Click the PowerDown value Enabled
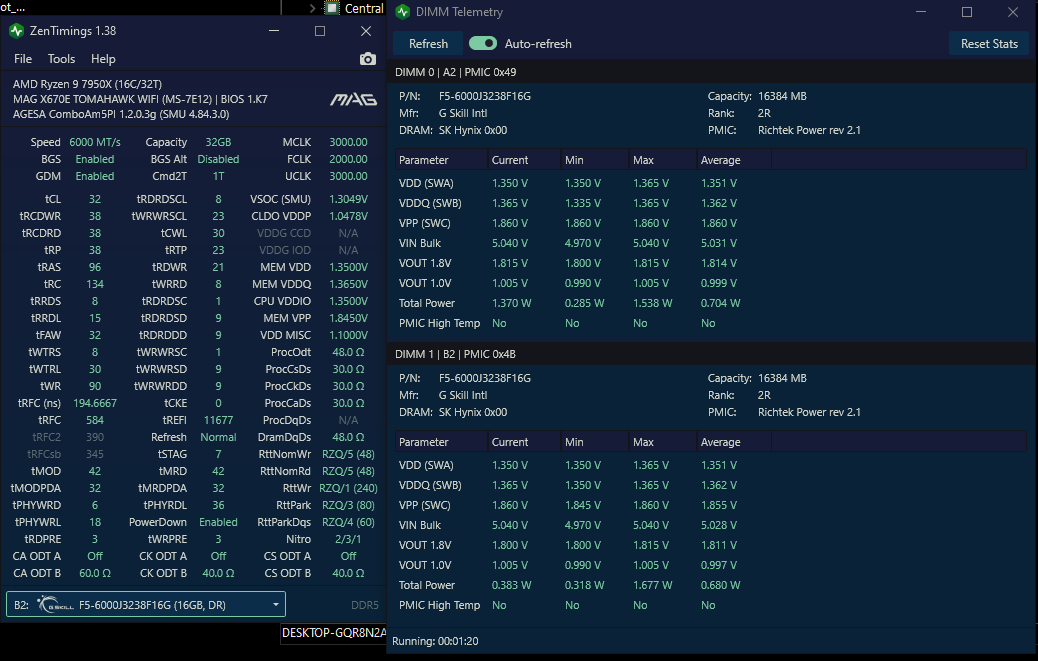1038x661 pixels. 218,522
